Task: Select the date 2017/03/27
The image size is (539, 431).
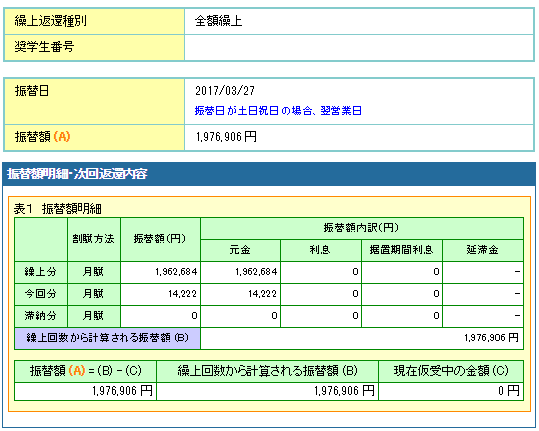Action: (225, 91)
